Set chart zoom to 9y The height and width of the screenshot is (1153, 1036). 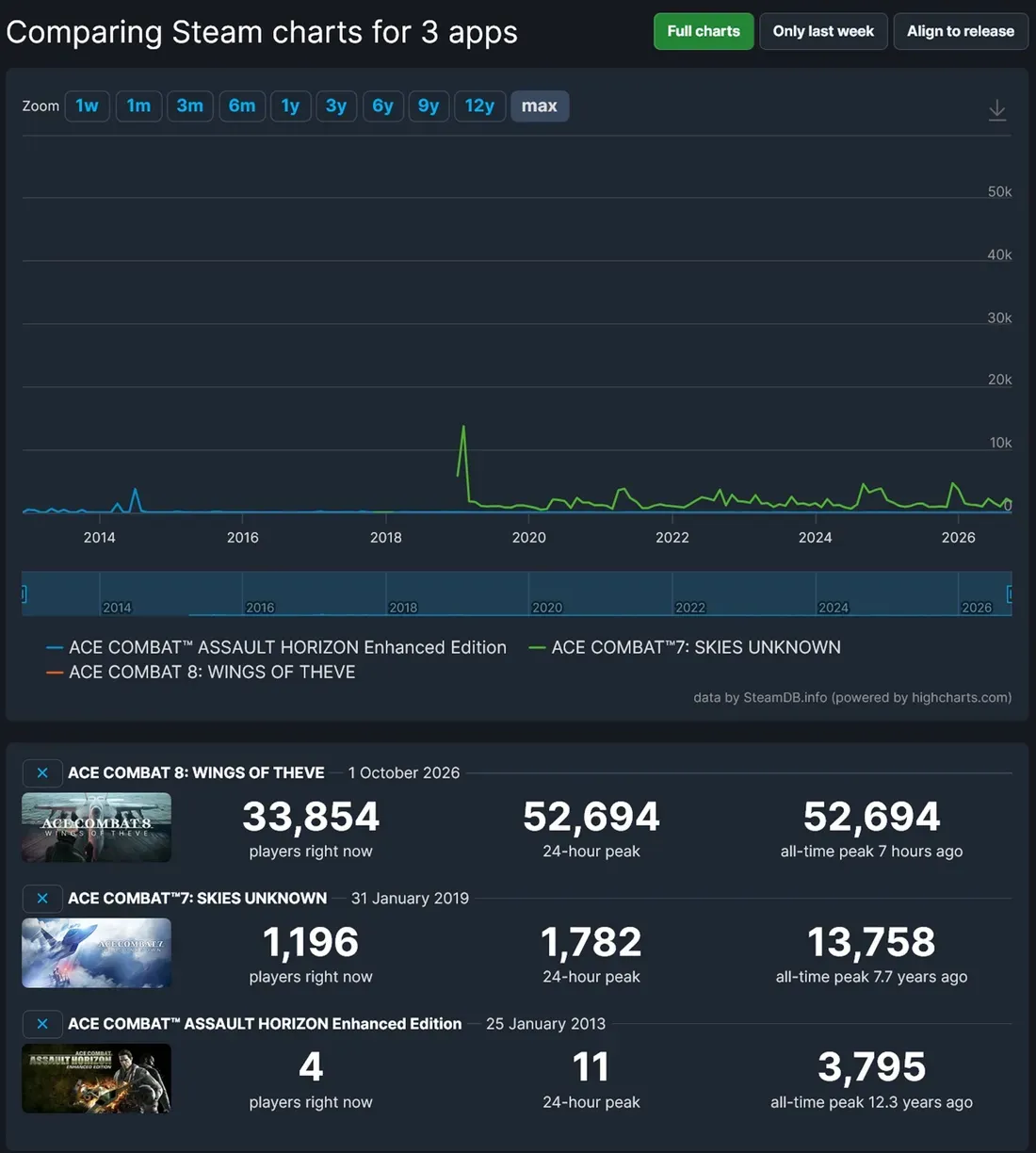(429, 106)
